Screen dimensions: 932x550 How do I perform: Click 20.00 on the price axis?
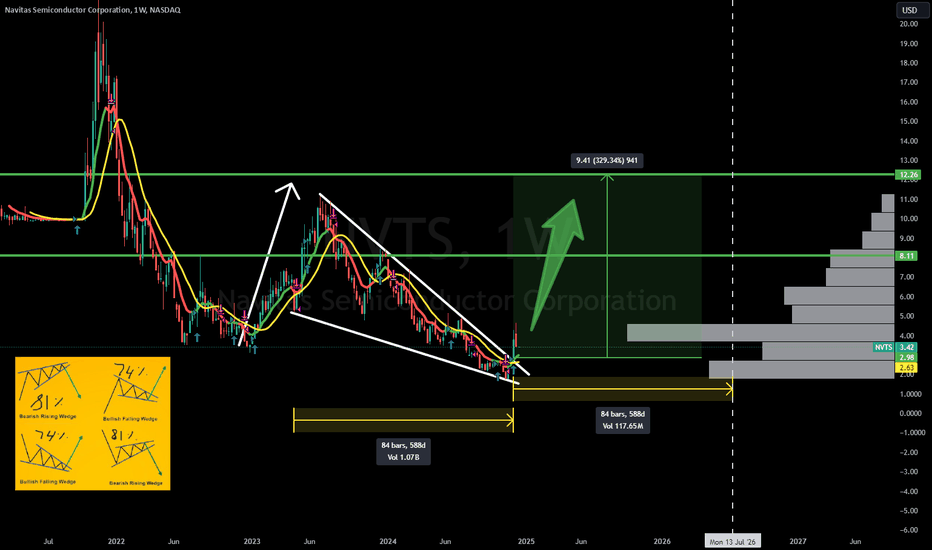click(x=908, y=24)
